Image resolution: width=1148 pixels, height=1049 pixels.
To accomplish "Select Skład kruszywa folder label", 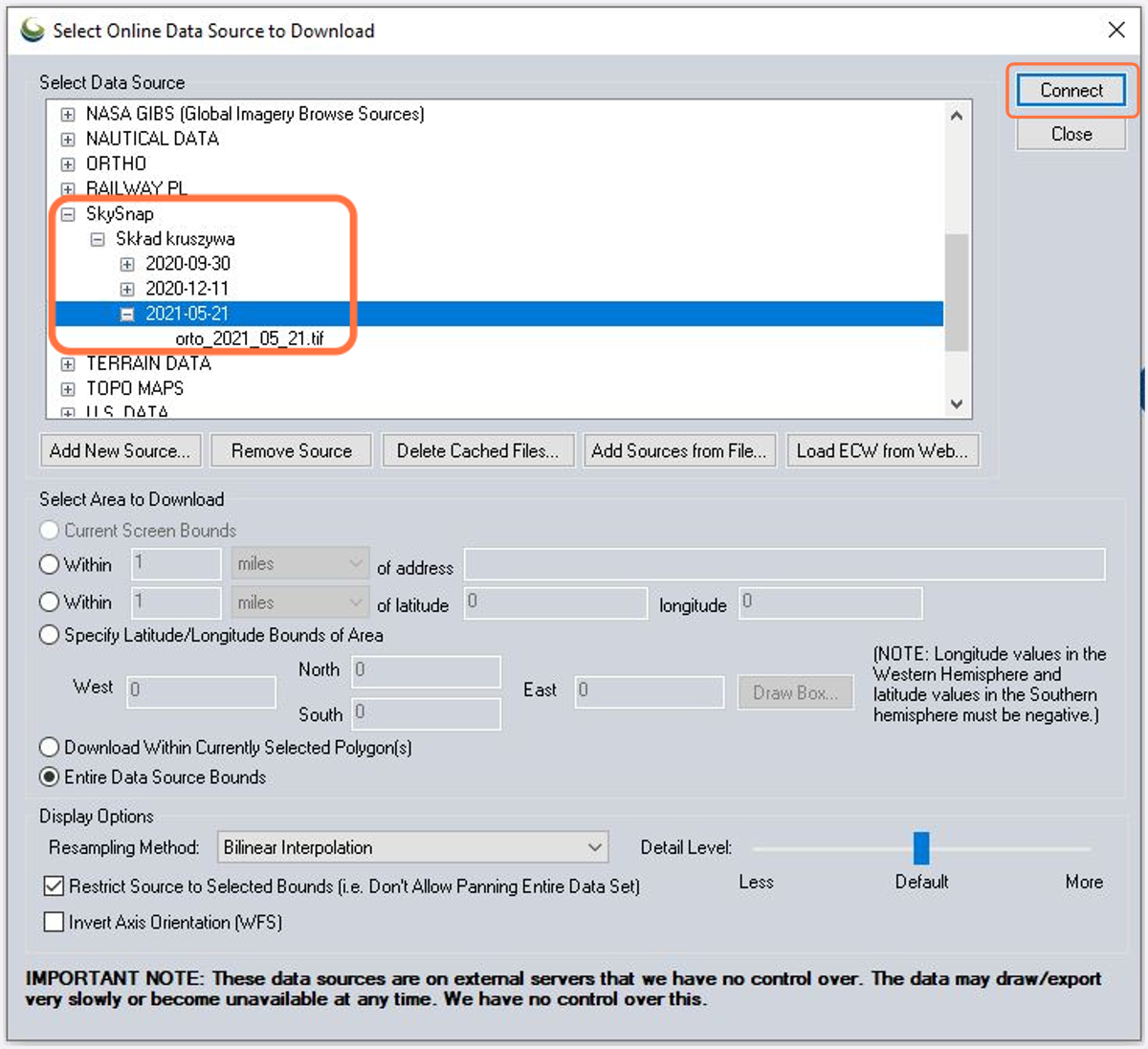I will pyautogui.click(x=175, y=239).
